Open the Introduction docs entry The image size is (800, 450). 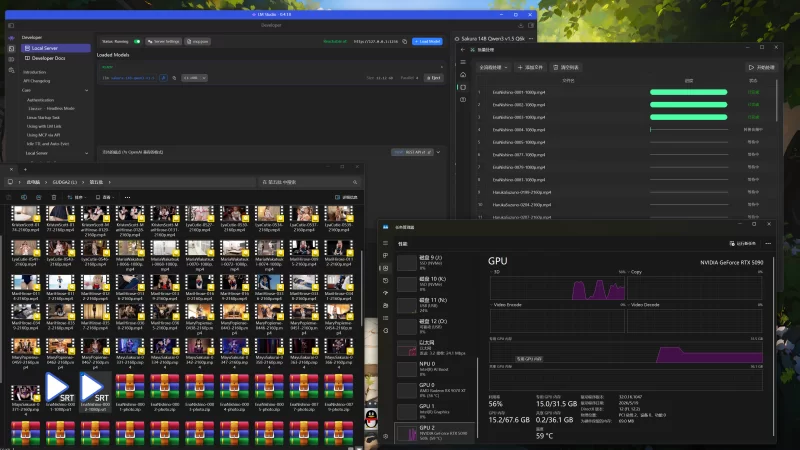35,72
